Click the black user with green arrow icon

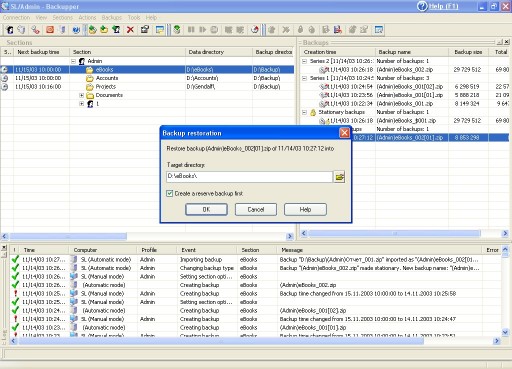116,30
